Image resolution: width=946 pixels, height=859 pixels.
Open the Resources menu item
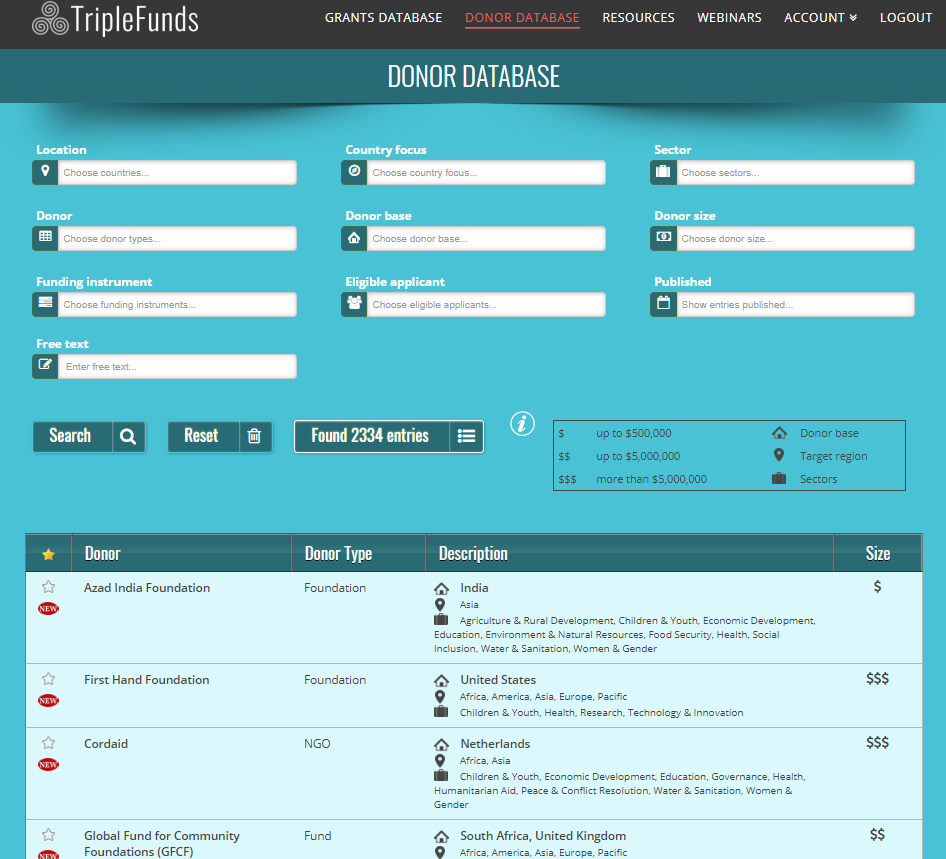point(638,17)
